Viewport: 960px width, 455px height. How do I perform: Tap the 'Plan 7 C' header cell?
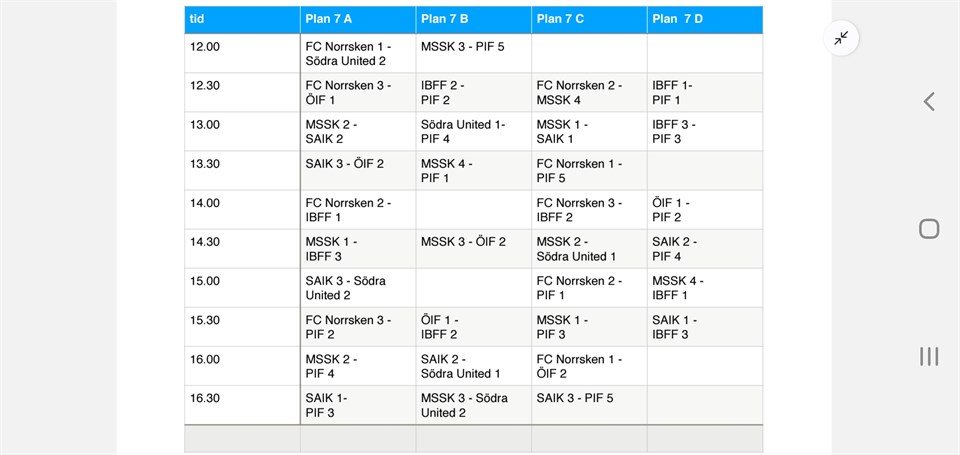point(588,19)
